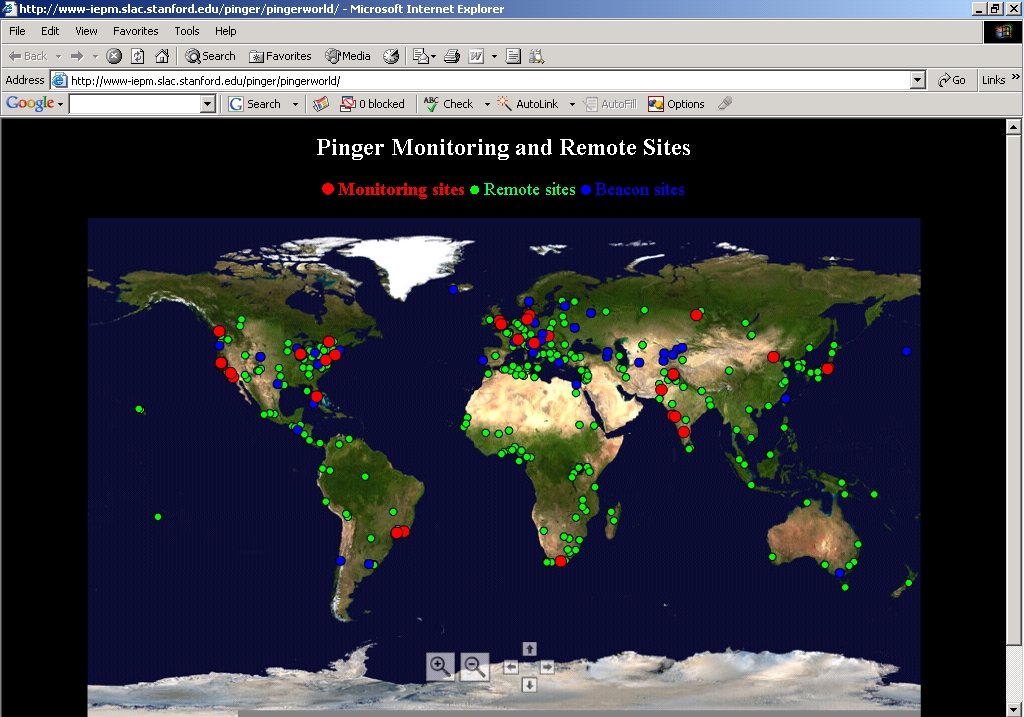Click the Print icon in toolbar
Screen dimensions: 1024x717
pos(451,56)
